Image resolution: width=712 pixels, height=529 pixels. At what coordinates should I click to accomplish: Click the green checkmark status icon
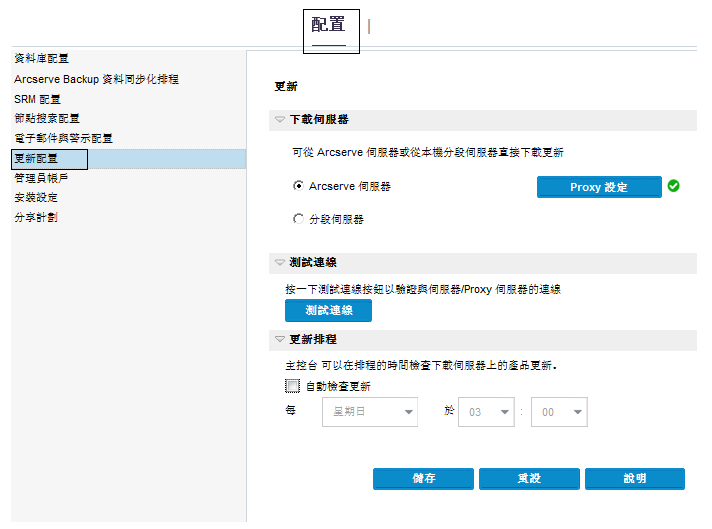coord(674,185)
